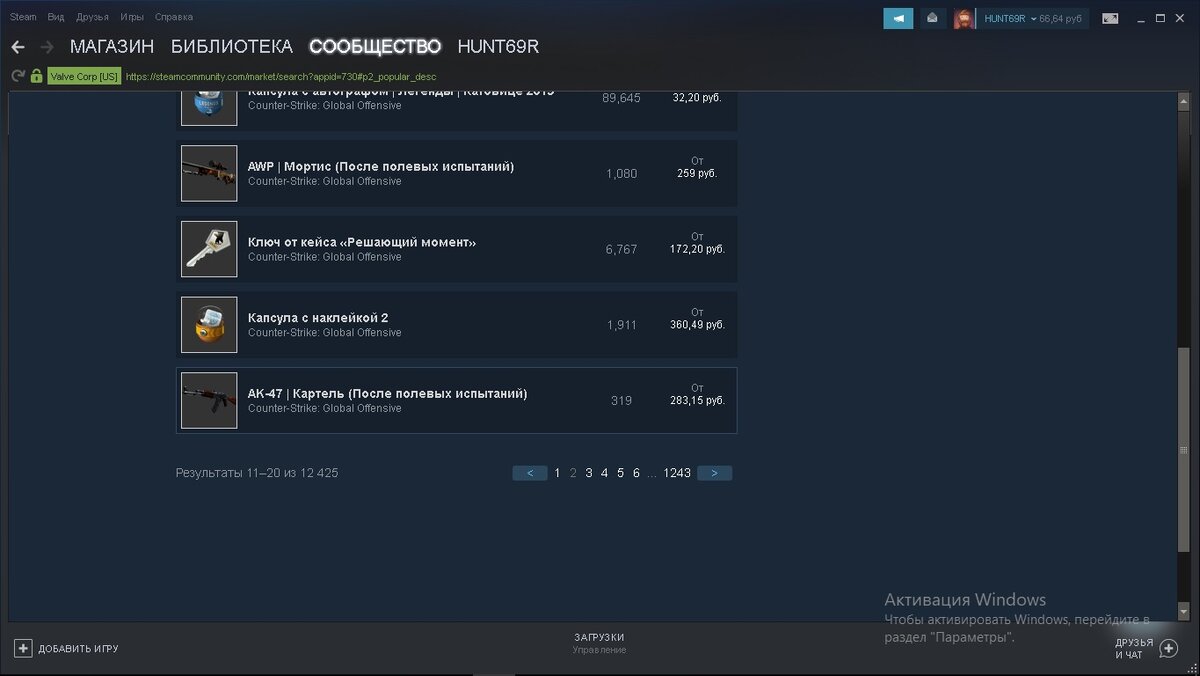This screenshot has width=1200, height=676.
Task: Go to previous page with the < button
Action: tap(530, 473)
